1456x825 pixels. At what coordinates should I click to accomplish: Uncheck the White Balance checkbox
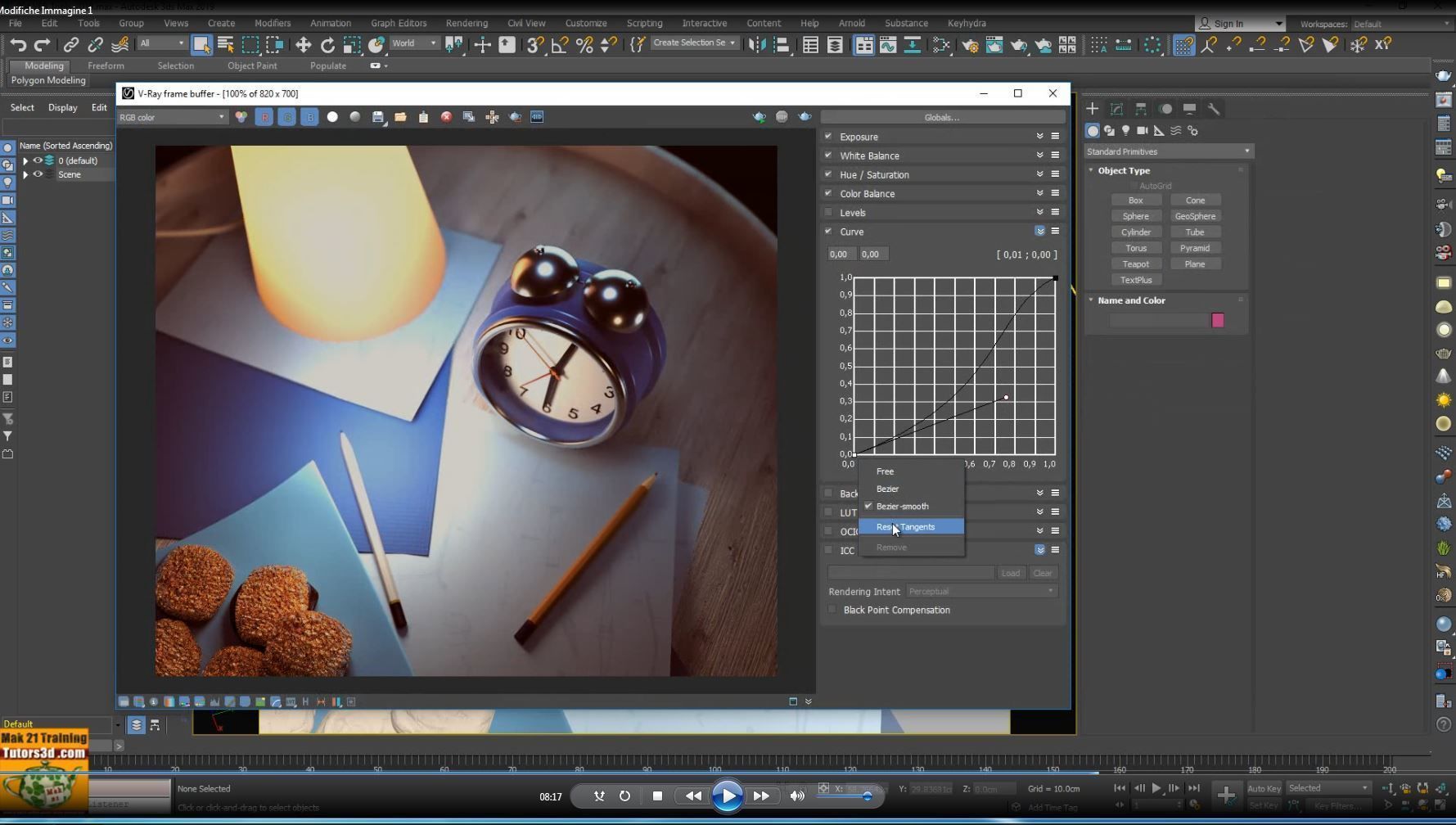click(x=828, y=155)
